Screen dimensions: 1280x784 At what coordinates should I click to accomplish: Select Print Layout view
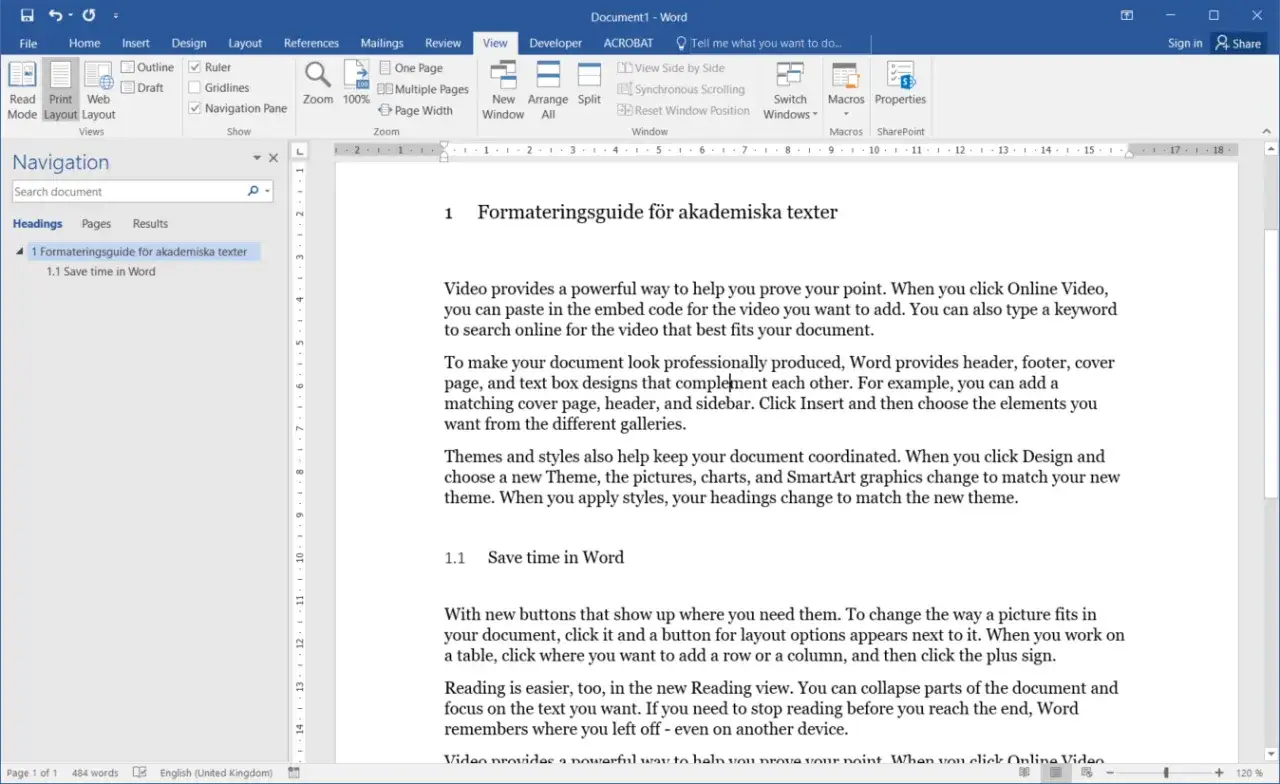click(61, 90)
